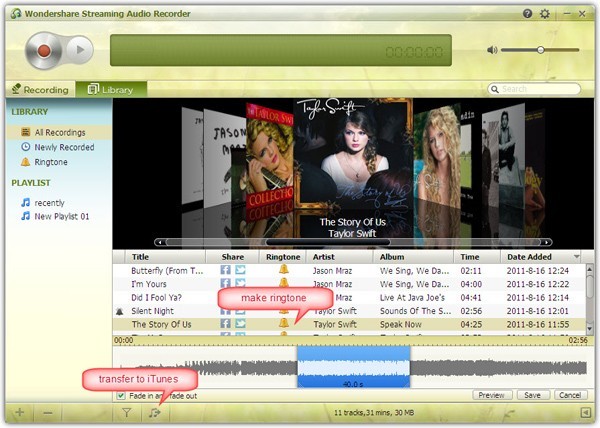The image size is (600, 428).
Task: Toggle the Fade in and fade out checkbox
Action: tap(121, 395)
